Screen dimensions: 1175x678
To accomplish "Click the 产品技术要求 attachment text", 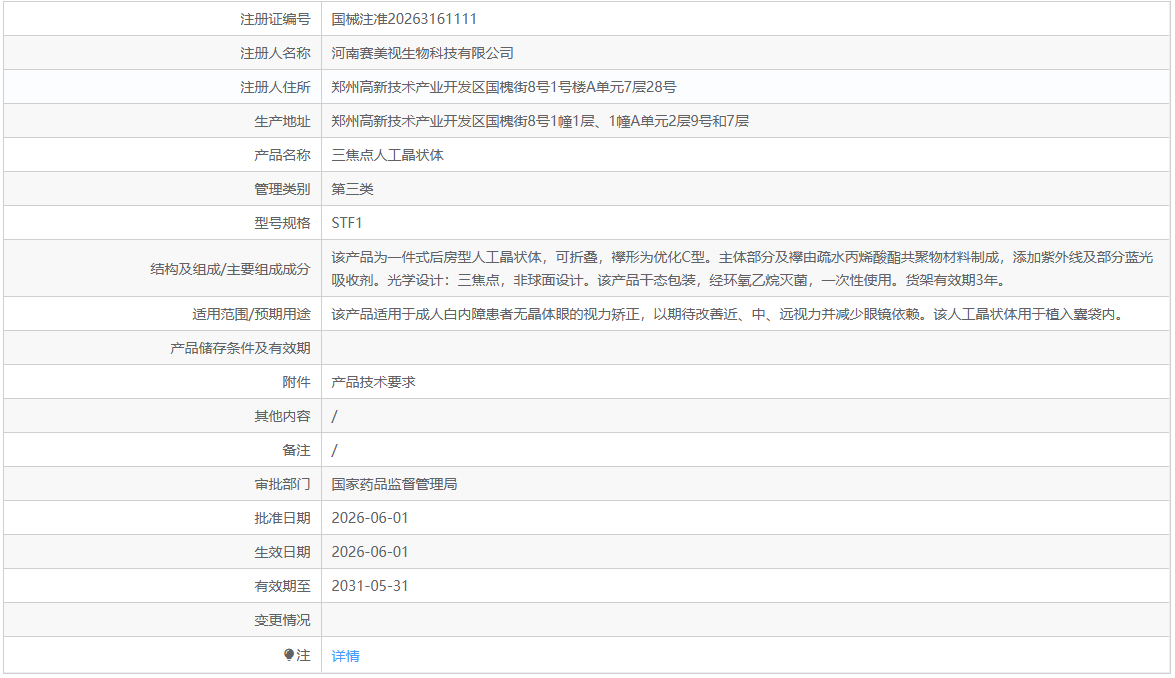I will click(373, 382).
